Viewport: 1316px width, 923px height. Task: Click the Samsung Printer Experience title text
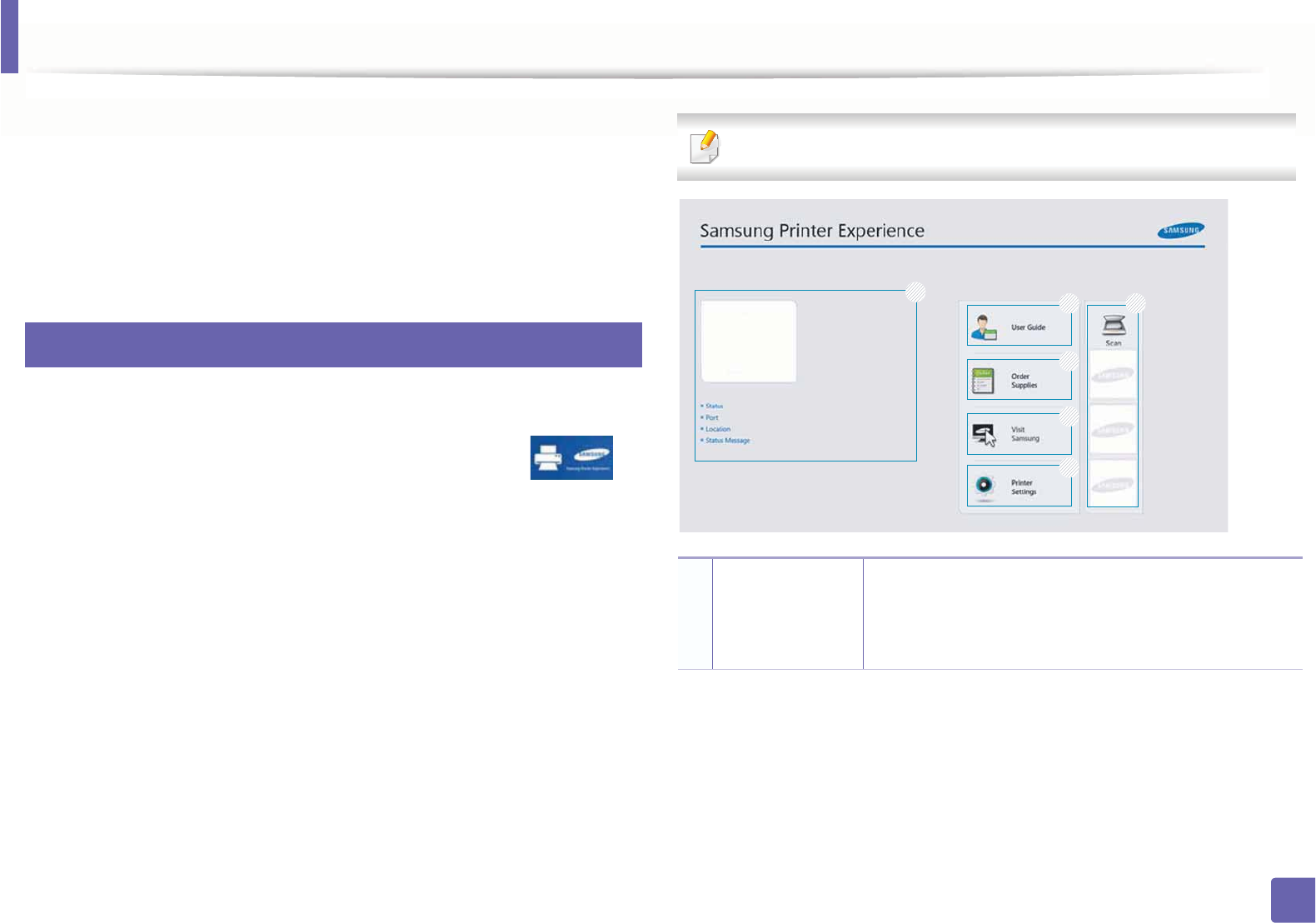[x=812, y=231]
